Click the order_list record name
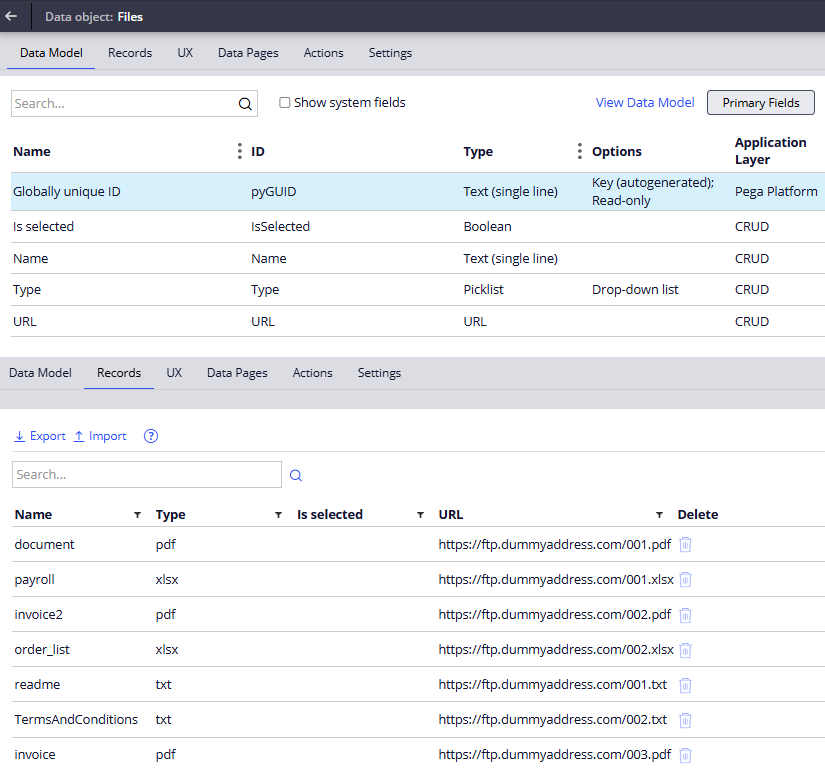Viewport: 825px width, 770px height. pyautogui.click(x=42, y=650)
